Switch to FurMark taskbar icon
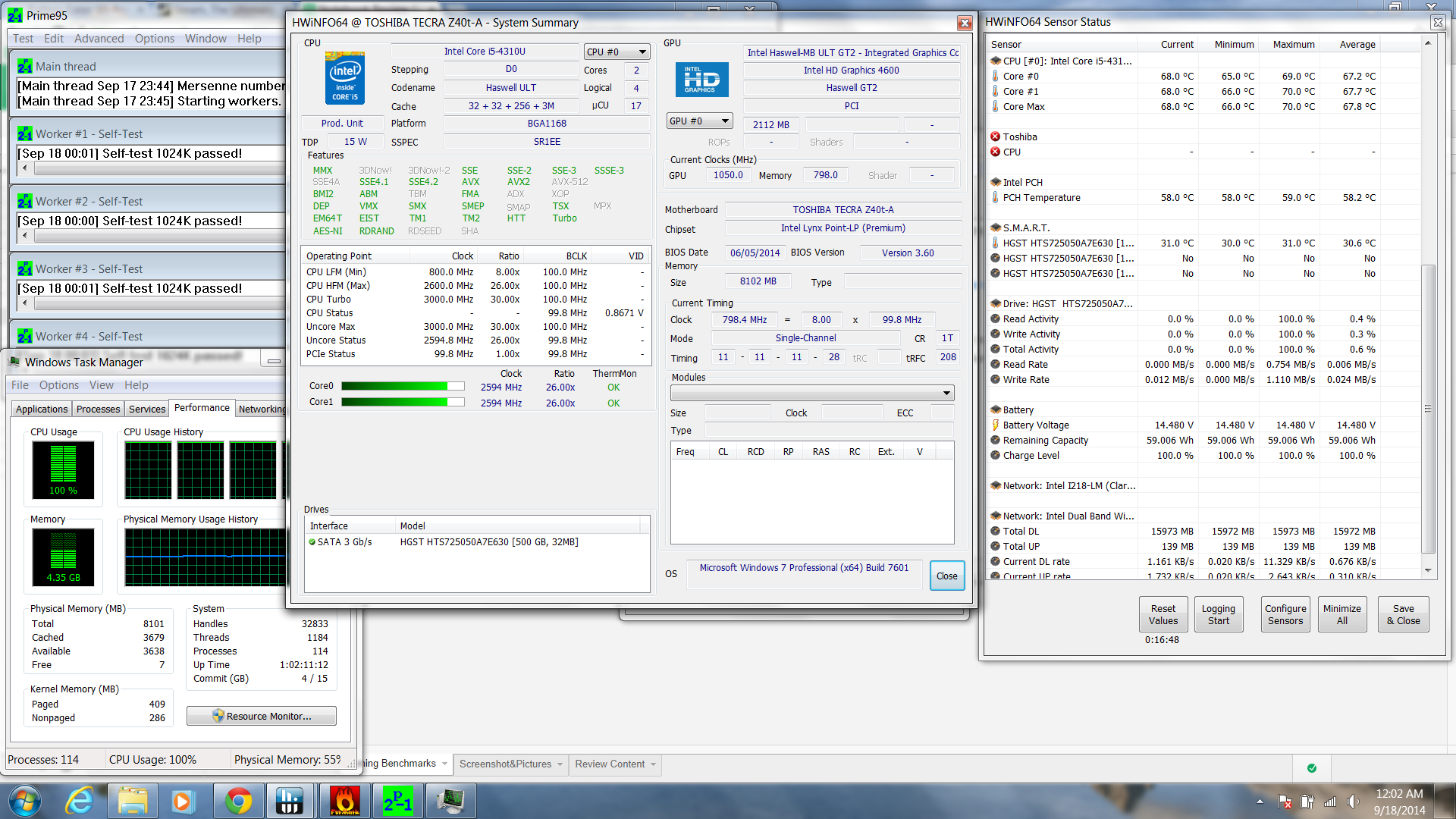The width and height of the screenshot is (1456, 819). click(x=345, y=801)
